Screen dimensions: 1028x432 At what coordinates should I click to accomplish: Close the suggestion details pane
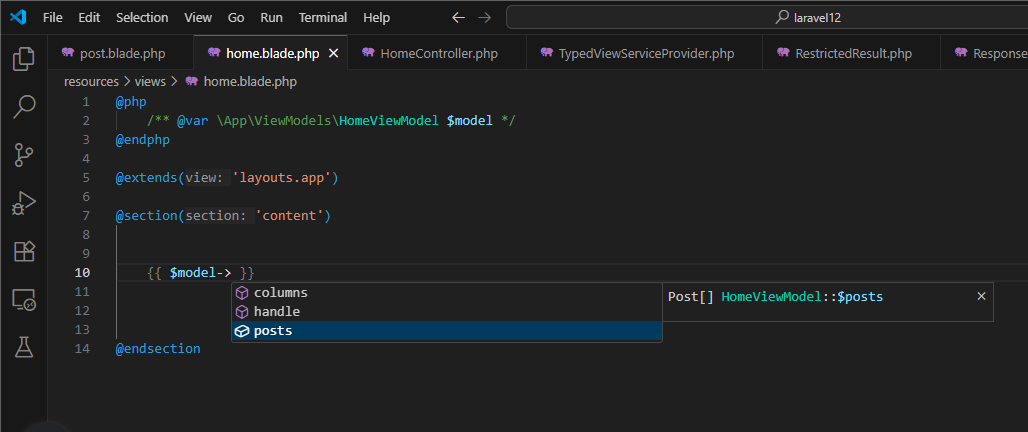coord(981,296)
